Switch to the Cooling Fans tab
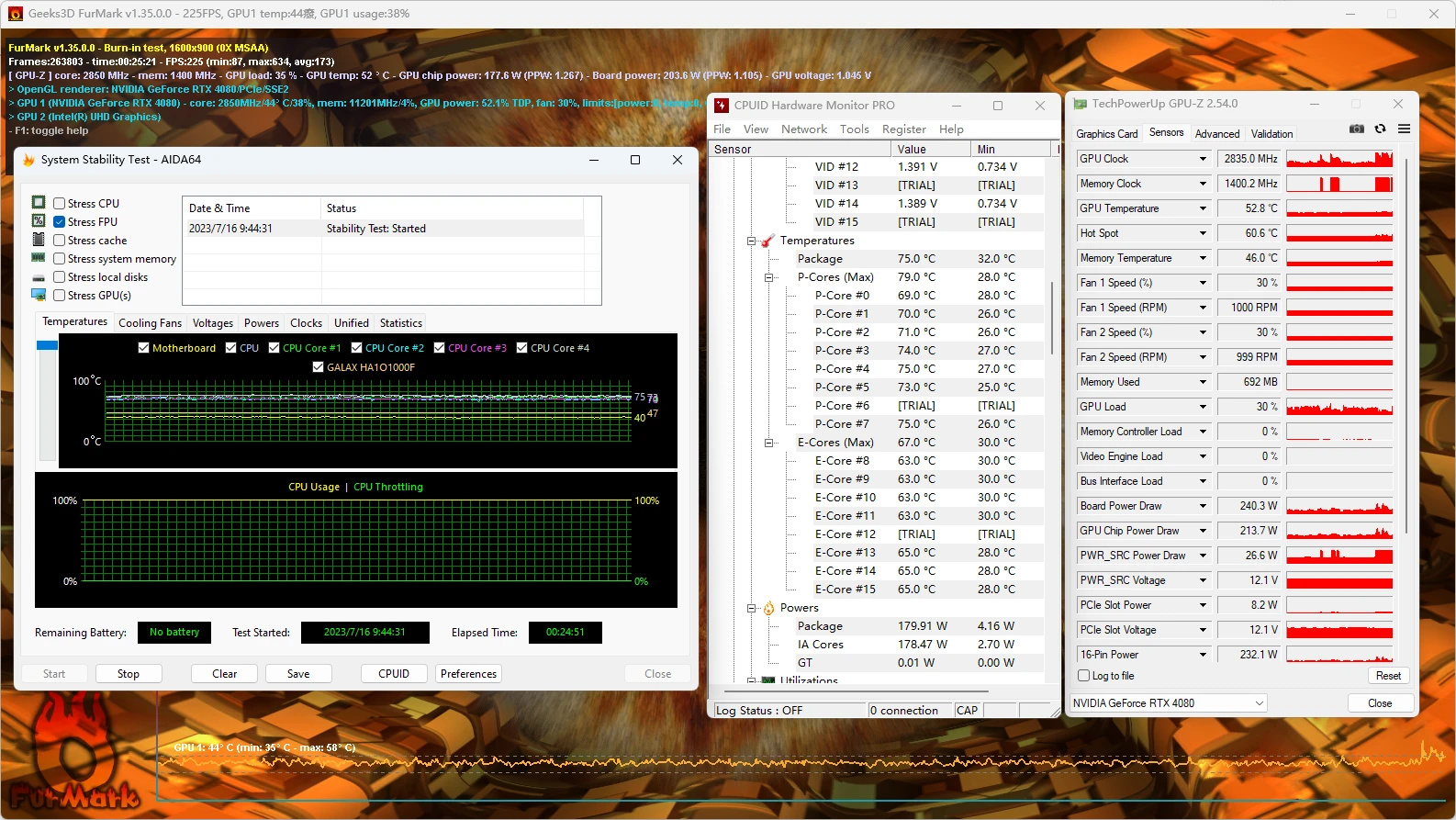This screenshot has width=1456, height=820. [150, 323]
